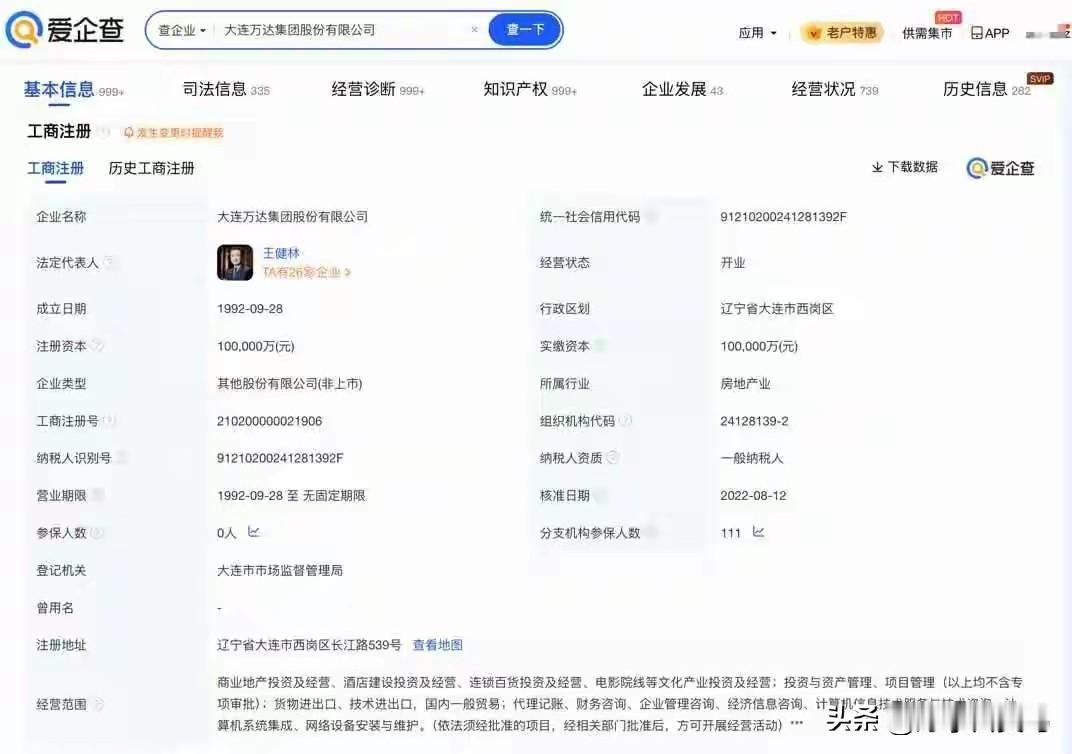Click the help icon next to 实缴资本
Image resolution: width=1072 pixels, height=754 pixels.
point(600,346)
